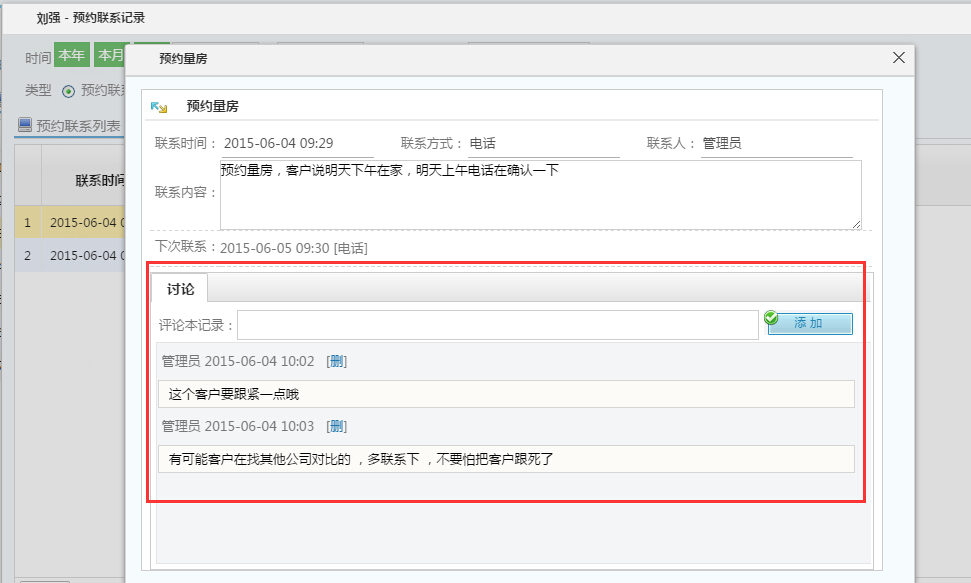Close the 预约量房 dialog
Image resolution: width=971 pixels, height=583 pixels.
tap(897, 57)
